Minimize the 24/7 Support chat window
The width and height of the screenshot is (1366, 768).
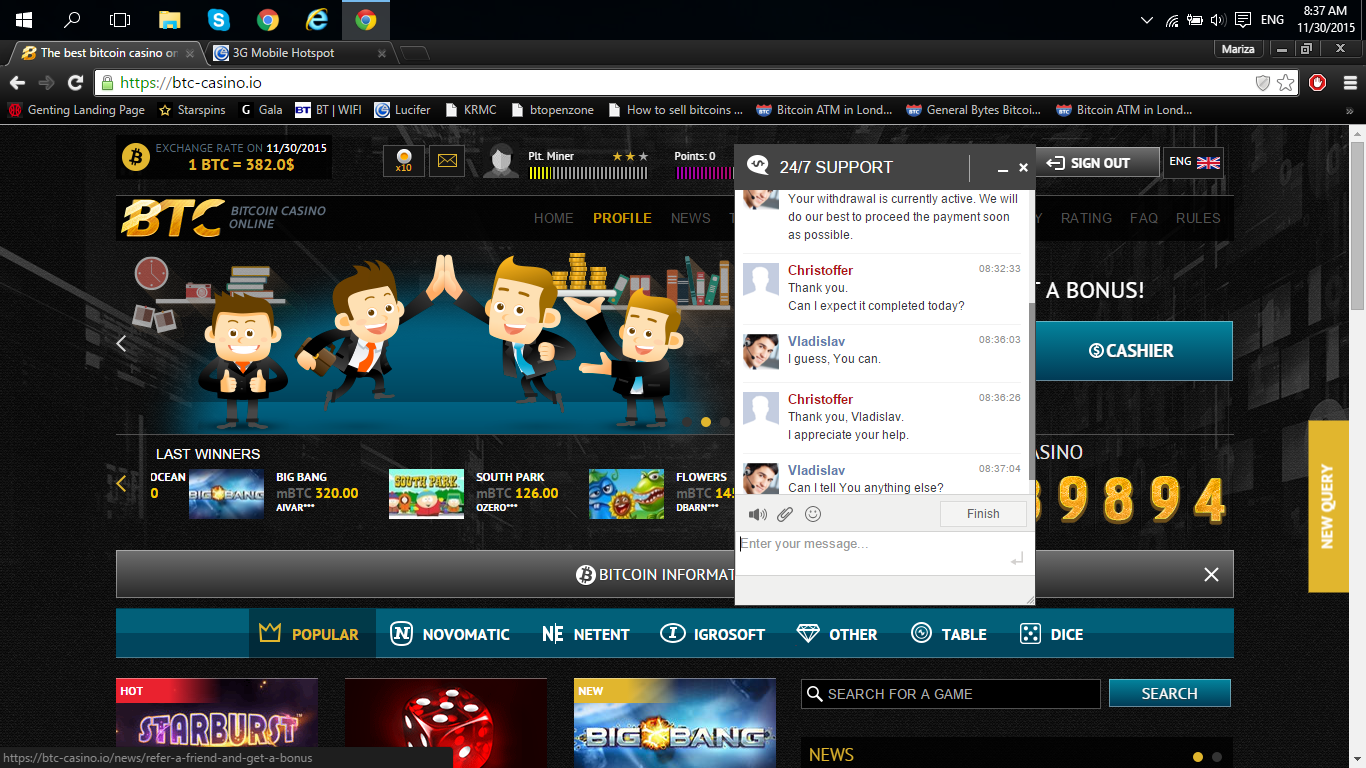click(1003, 168)
